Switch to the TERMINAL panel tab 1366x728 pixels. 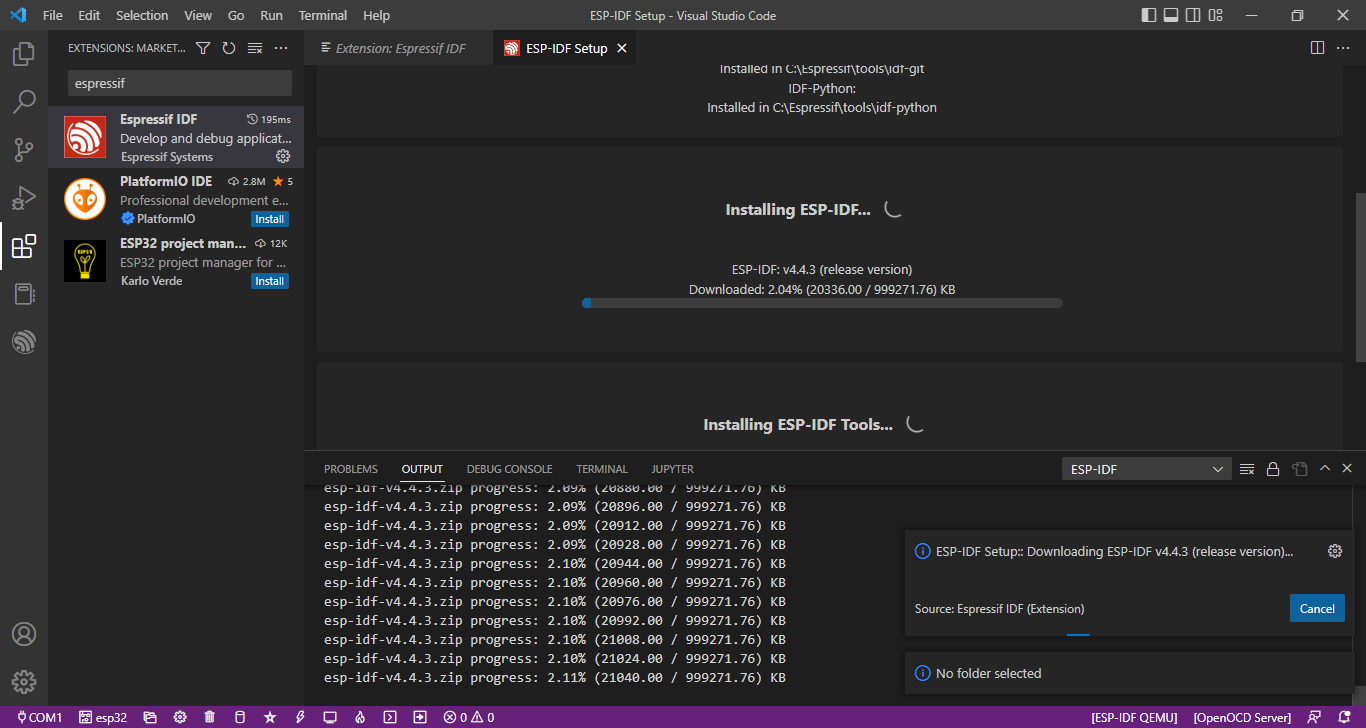[x=602, y=469]
